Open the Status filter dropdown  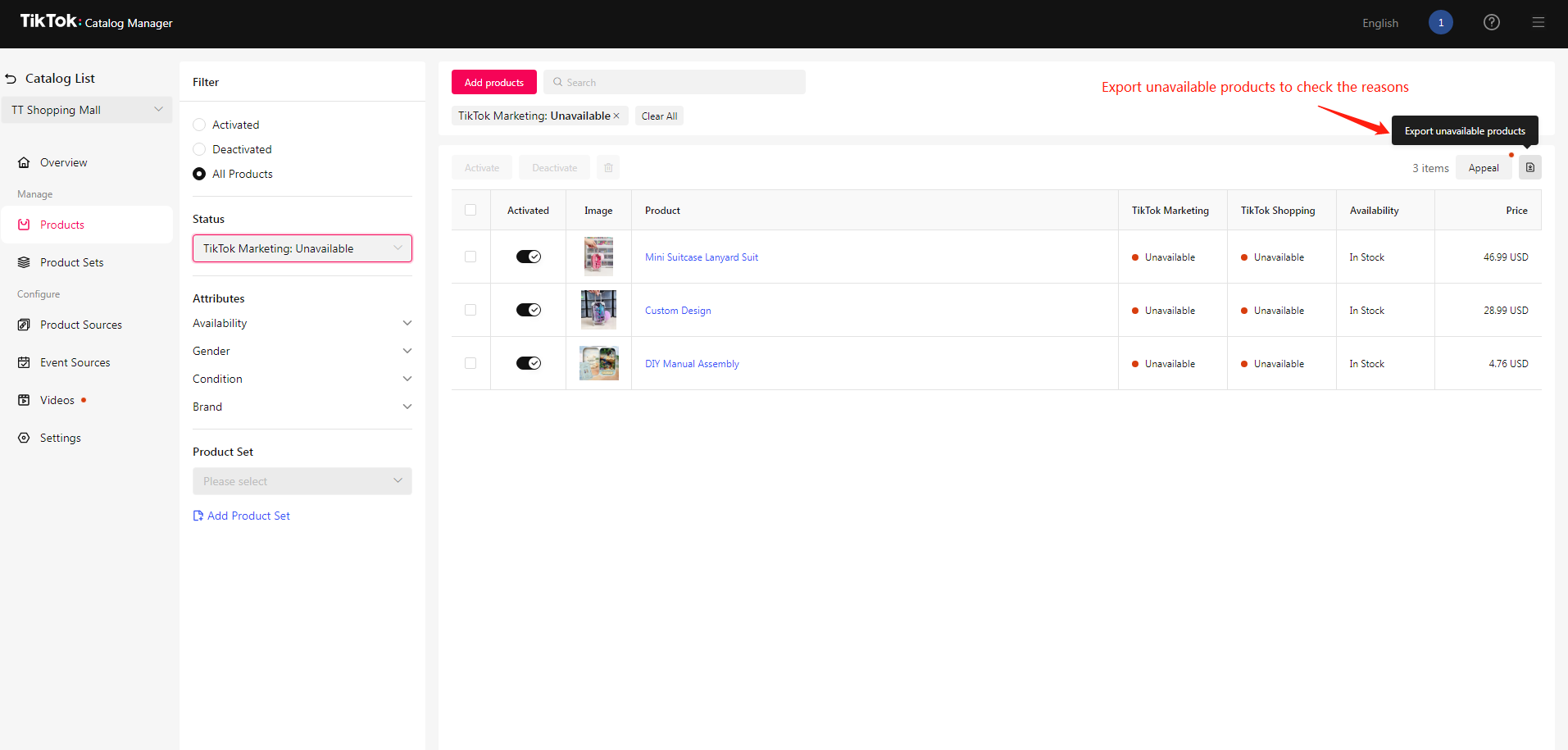(302, 248)
